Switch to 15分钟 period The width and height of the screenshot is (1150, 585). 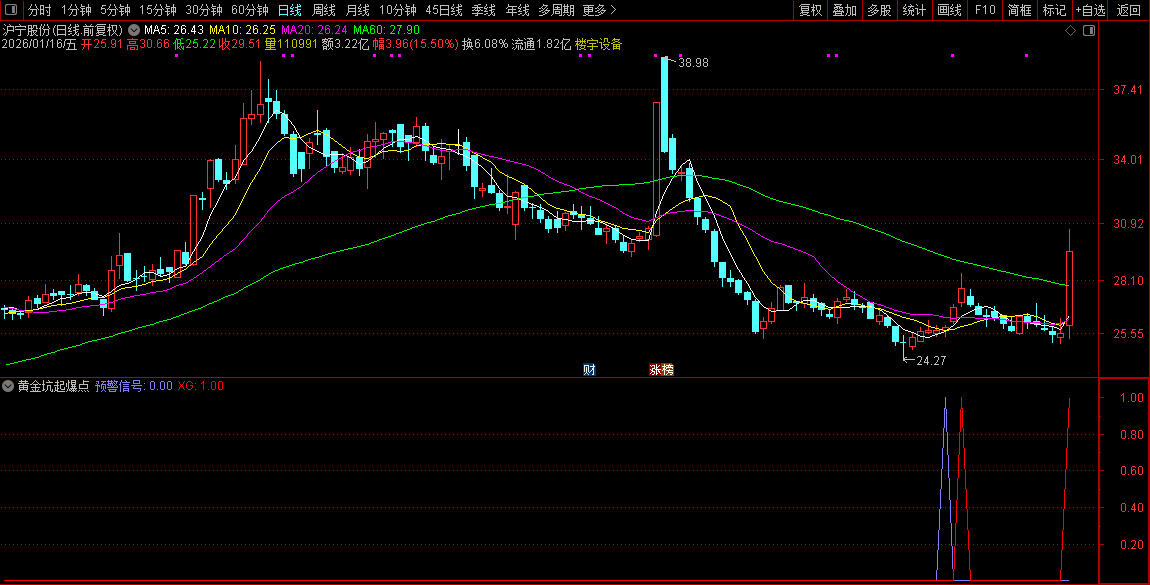(x=158, y=10)
